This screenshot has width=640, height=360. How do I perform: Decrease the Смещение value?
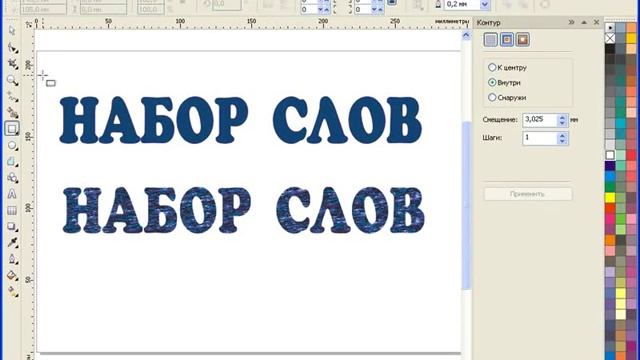[562, 123]
